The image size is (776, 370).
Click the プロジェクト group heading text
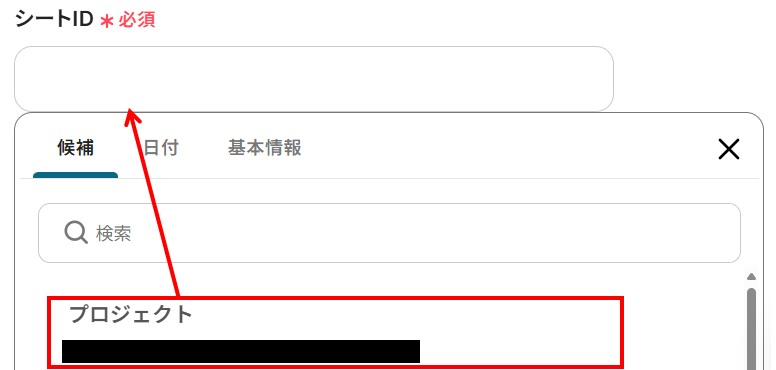[131, 314]
